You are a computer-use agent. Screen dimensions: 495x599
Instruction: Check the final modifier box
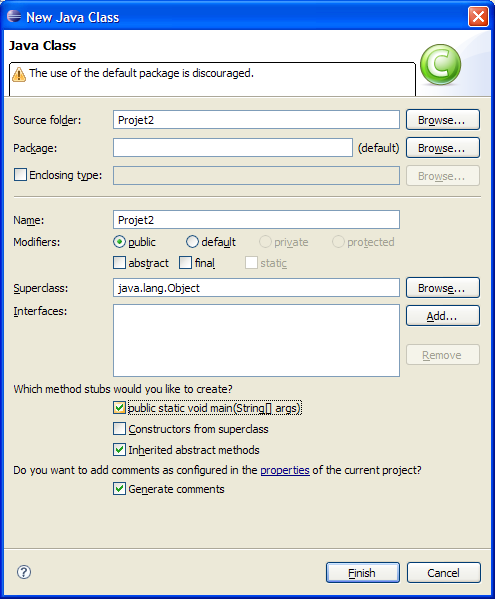coord(185,263)
